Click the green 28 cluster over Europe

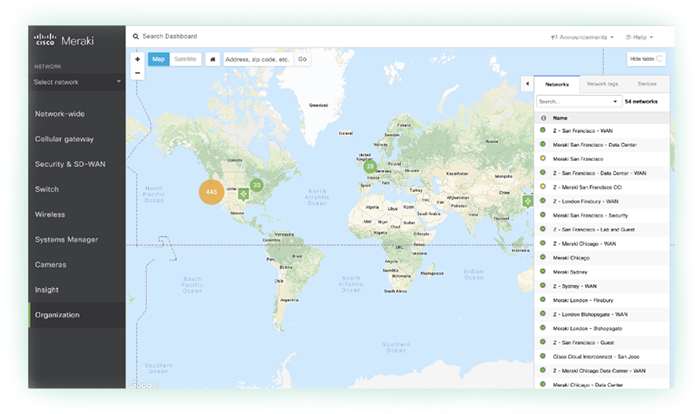[370, 167]
